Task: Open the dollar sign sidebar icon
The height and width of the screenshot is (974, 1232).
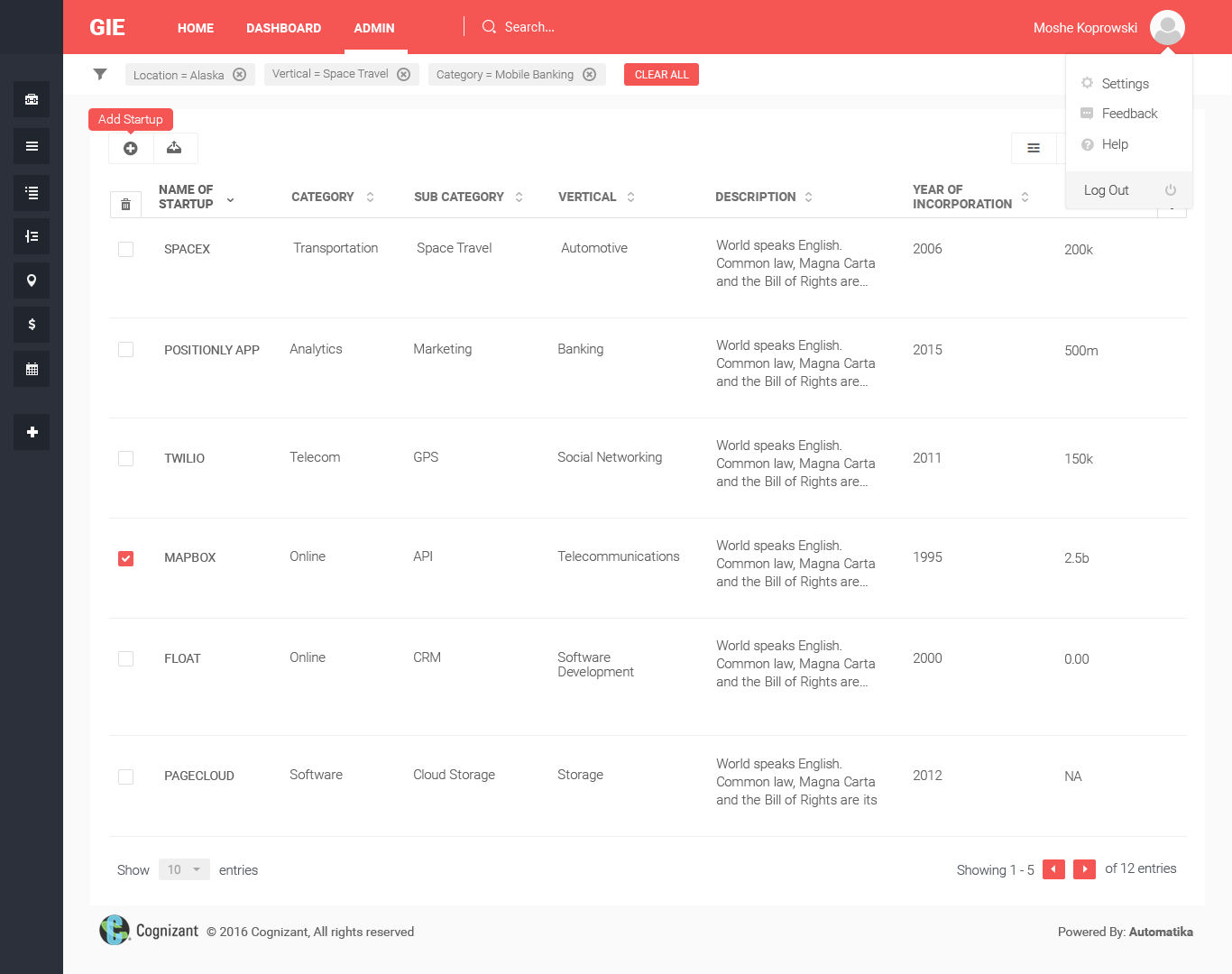Action: click(32, 325)
